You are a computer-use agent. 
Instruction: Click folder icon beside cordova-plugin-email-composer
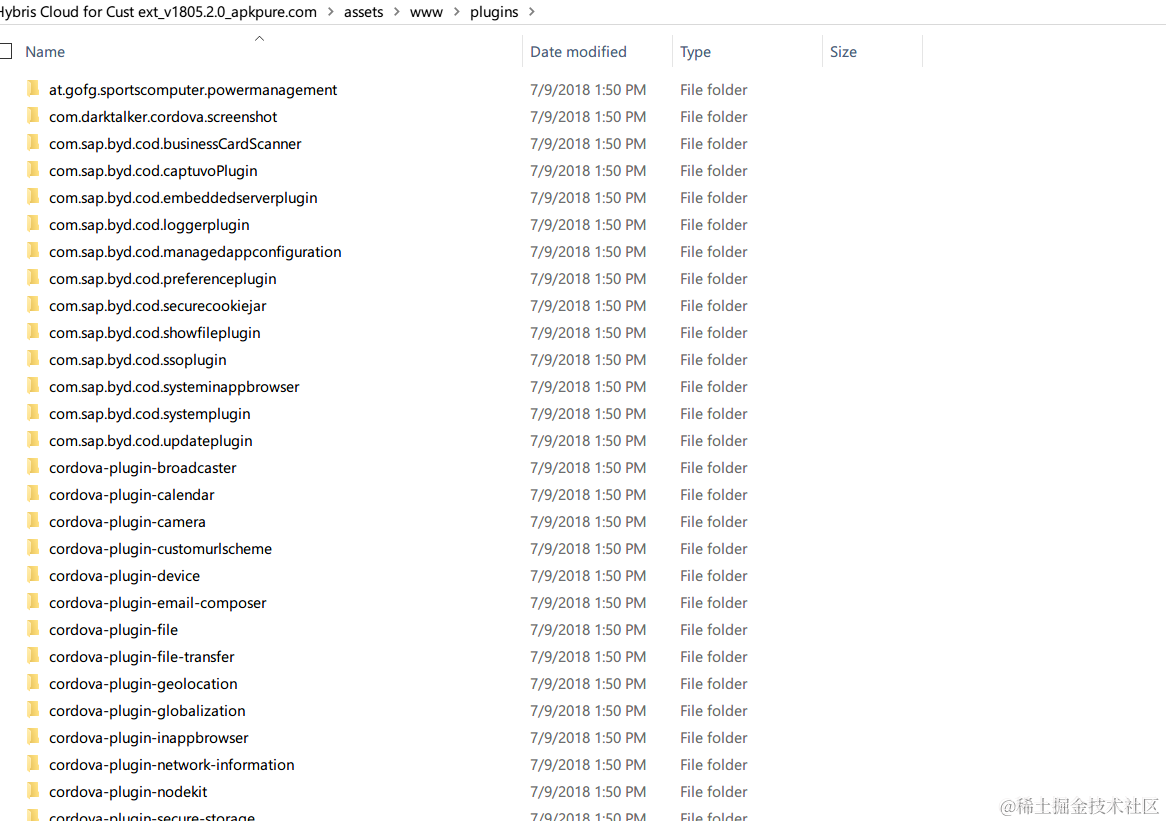pos(33,602)
